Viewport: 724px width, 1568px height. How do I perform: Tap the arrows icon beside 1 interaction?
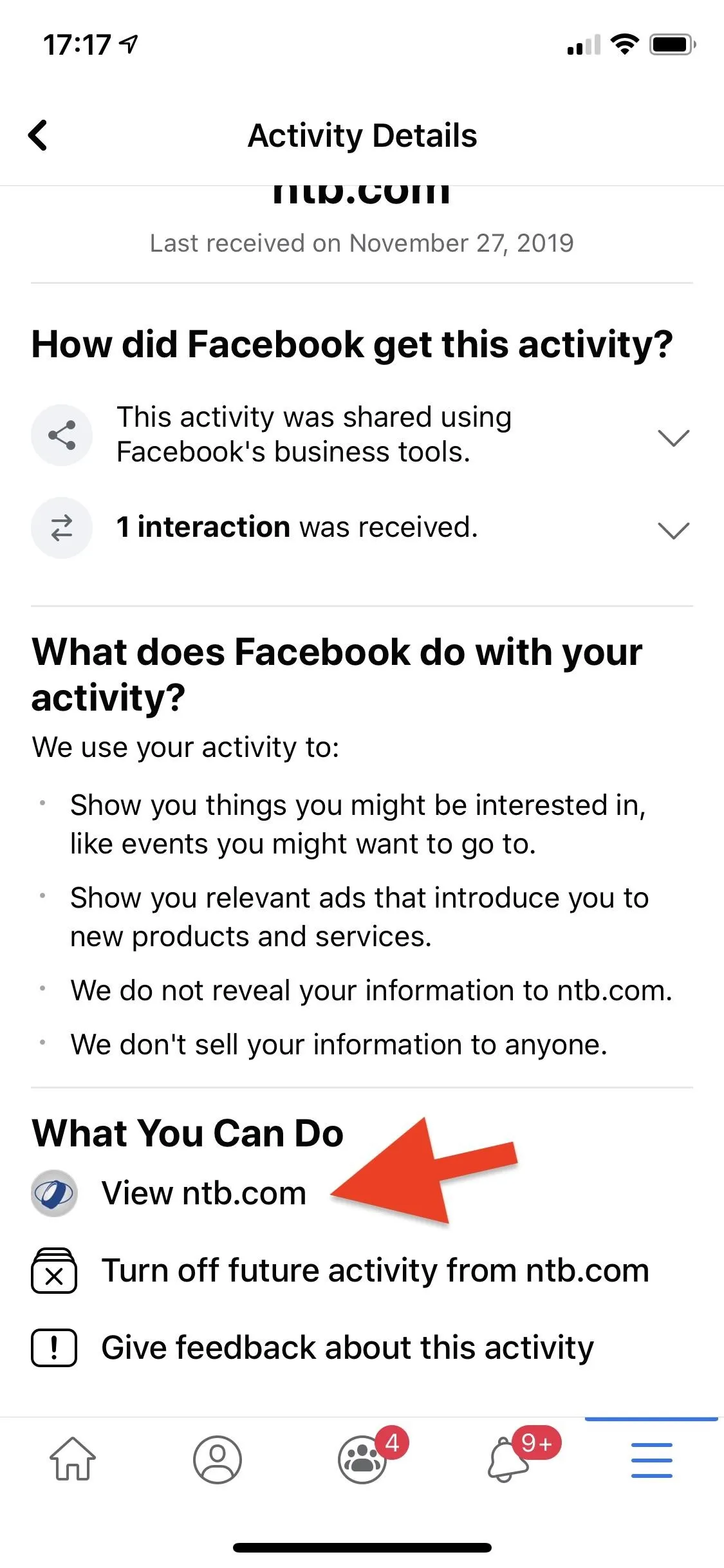(62, 528)
